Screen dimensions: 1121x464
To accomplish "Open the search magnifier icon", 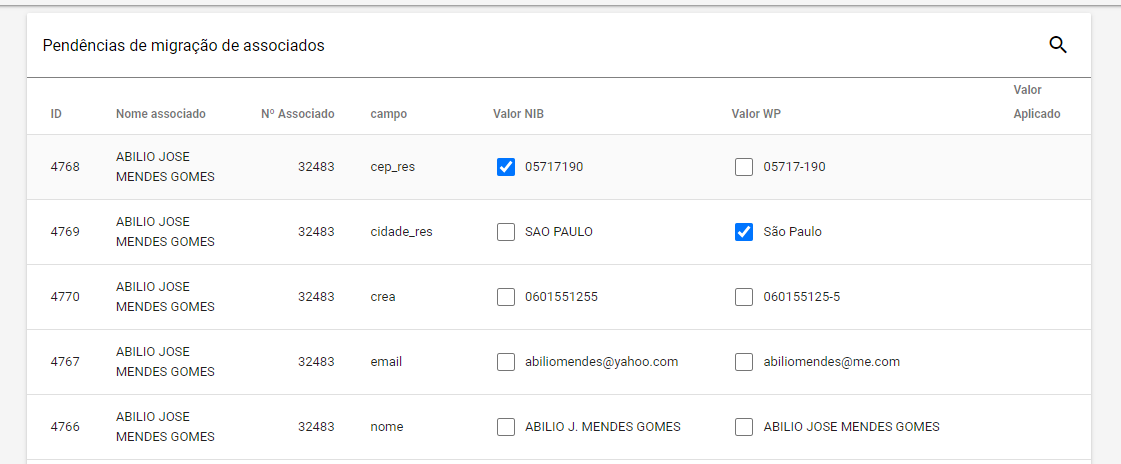I will pos(1057,45).
